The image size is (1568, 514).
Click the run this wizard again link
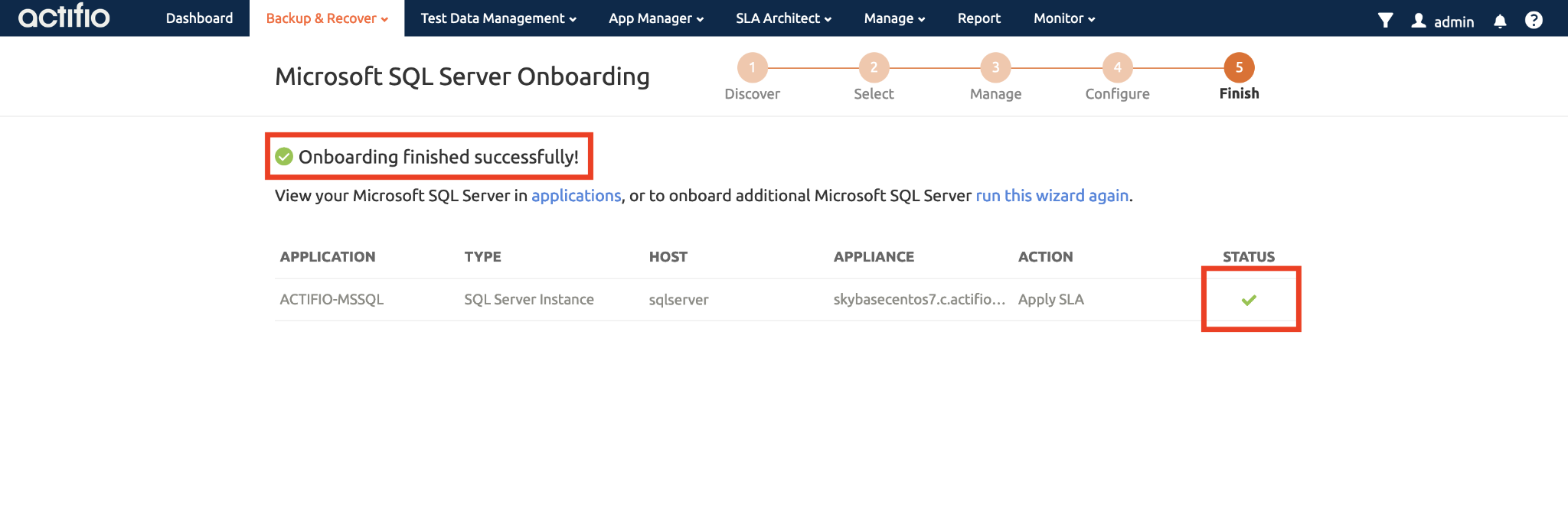pyautogui.click(x=1052, y=196)
